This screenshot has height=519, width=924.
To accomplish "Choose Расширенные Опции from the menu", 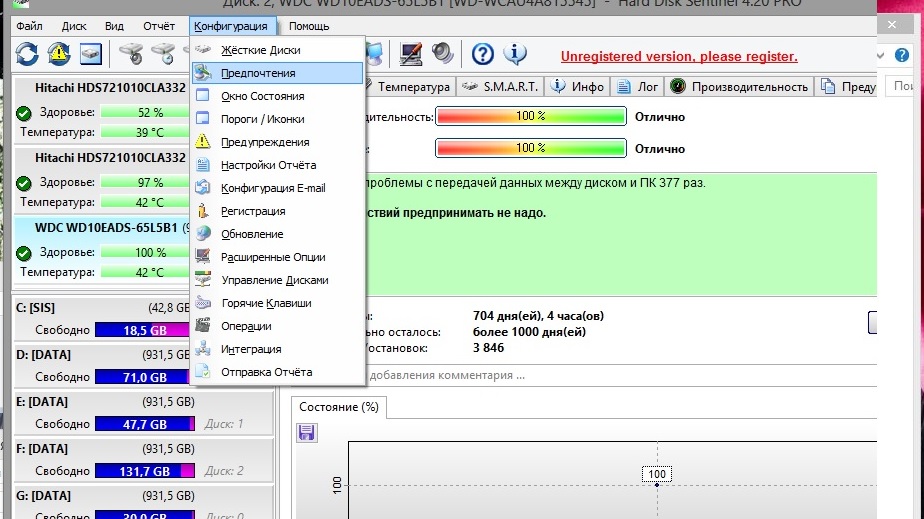I will point(277,257).
